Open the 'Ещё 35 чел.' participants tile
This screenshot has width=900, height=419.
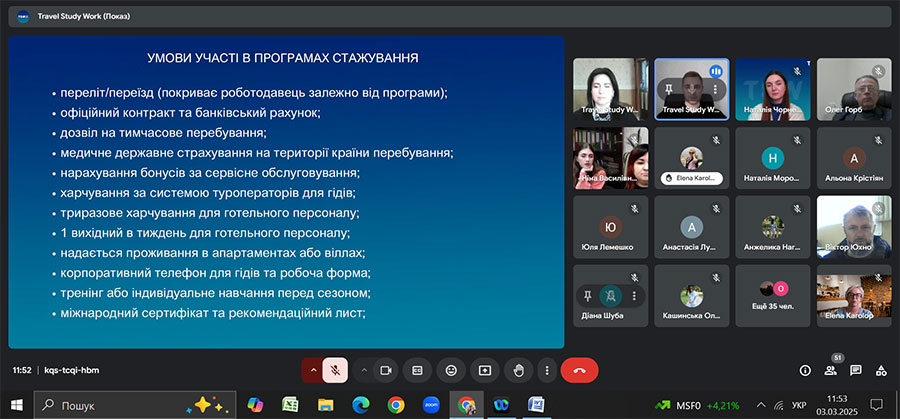click(x=773, y=296)
